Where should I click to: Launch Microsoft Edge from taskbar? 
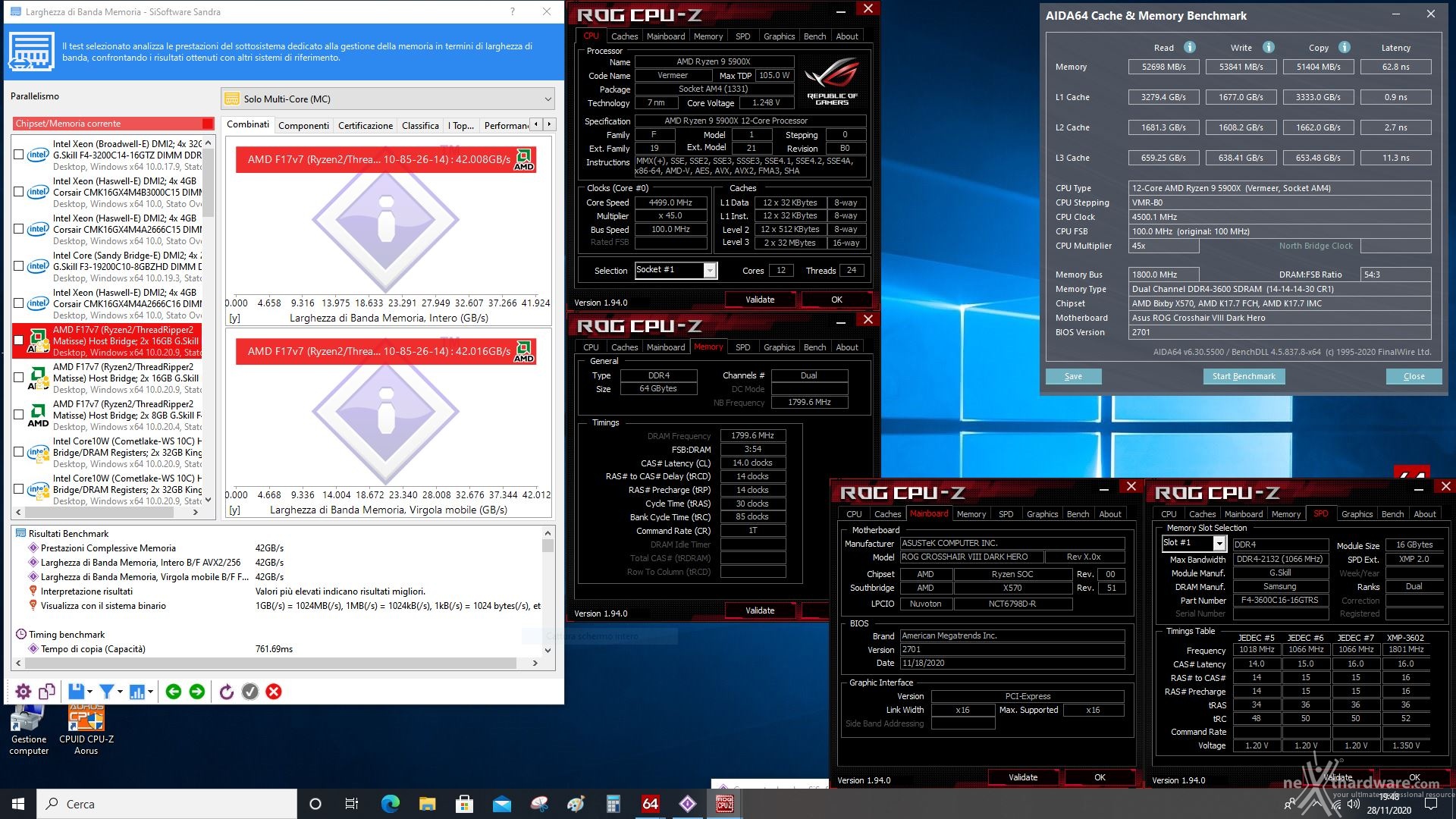tap(390, 804)
